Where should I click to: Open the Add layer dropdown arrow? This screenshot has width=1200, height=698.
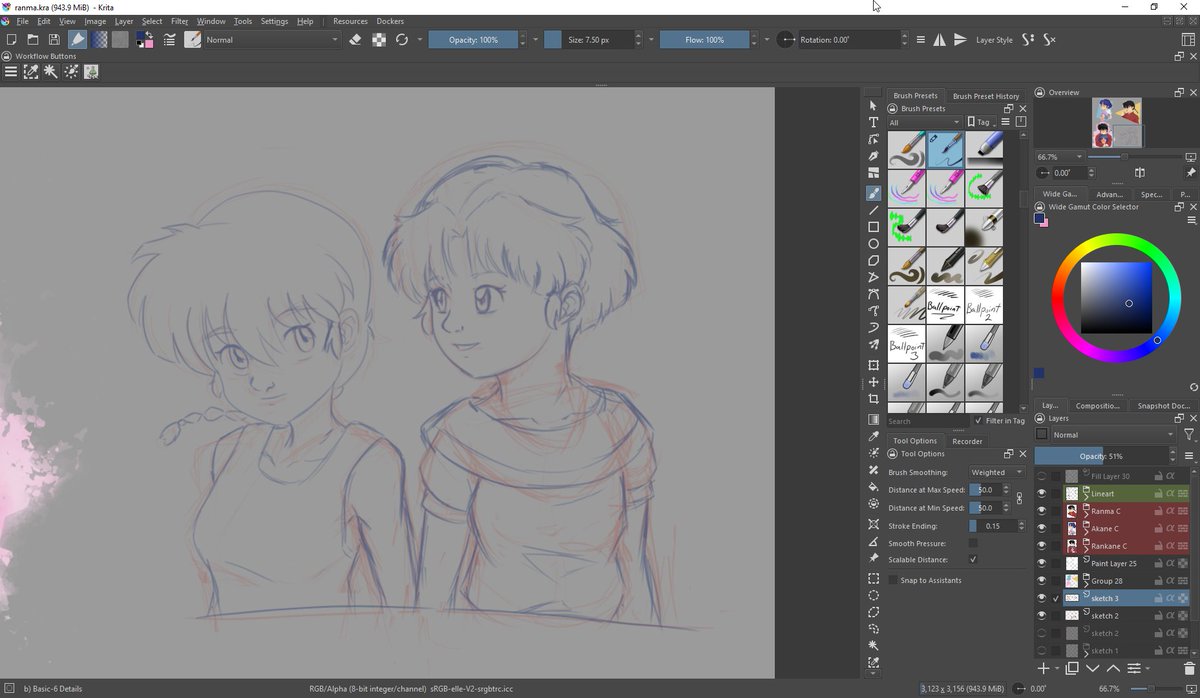coord(1056,667)
